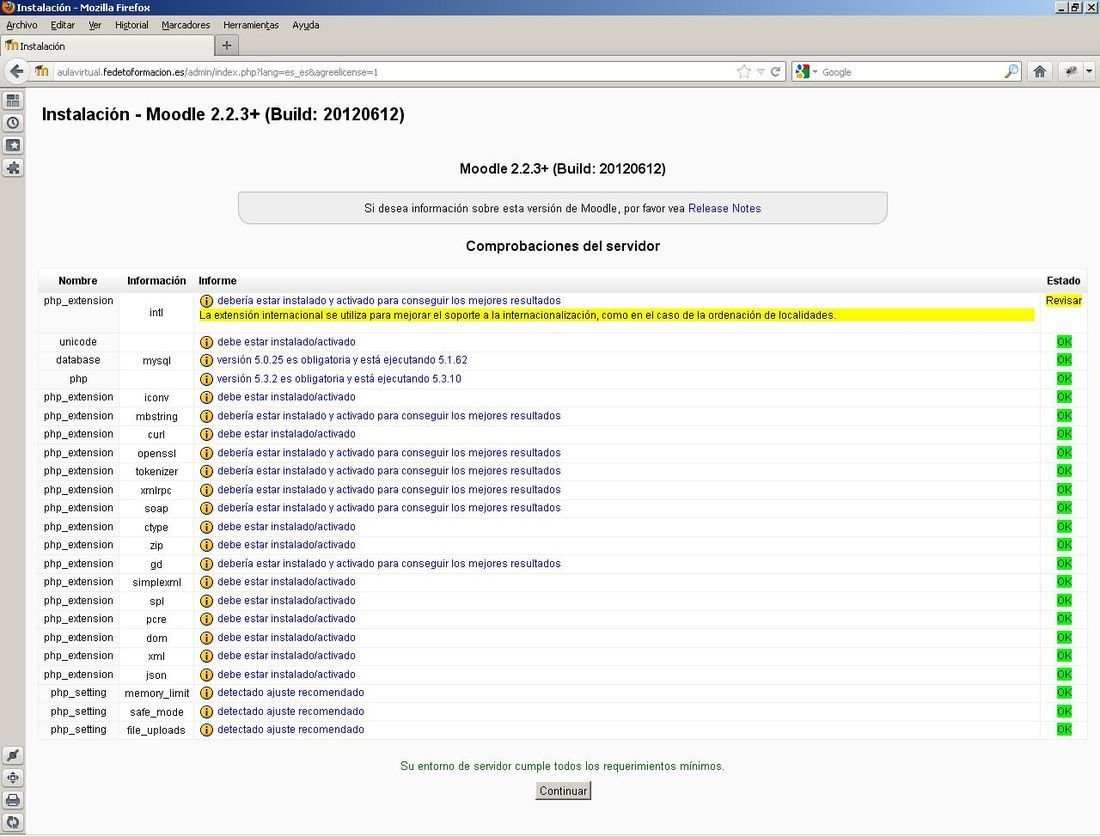This screenshot has width=1100, height=837.
Task: Open the Ayuda menu
Action: point(305,25)
